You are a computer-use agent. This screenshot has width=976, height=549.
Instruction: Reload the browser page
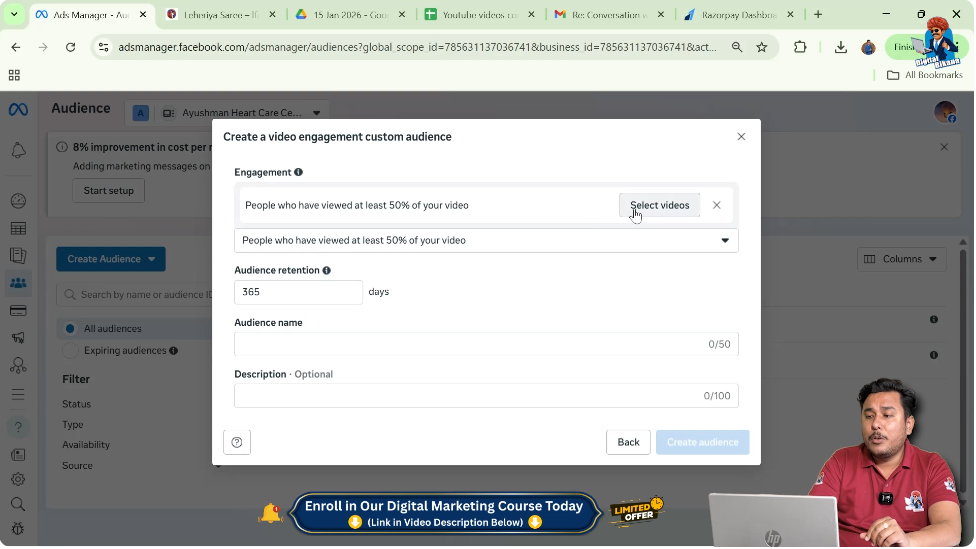[x=70, y=47]
